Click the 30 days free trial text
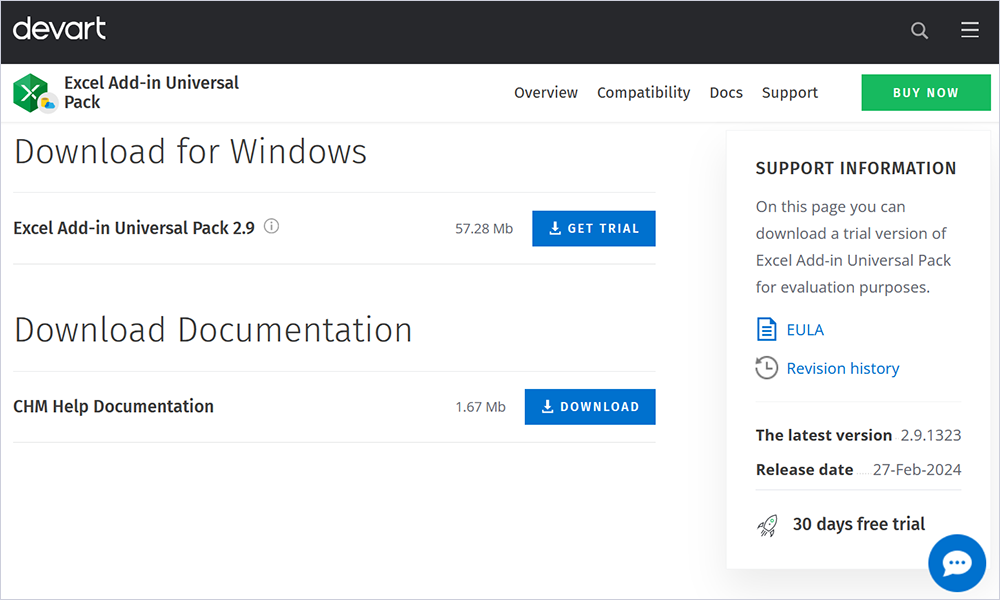Viewport: 1000px width, 600px height. coord(858,524)
